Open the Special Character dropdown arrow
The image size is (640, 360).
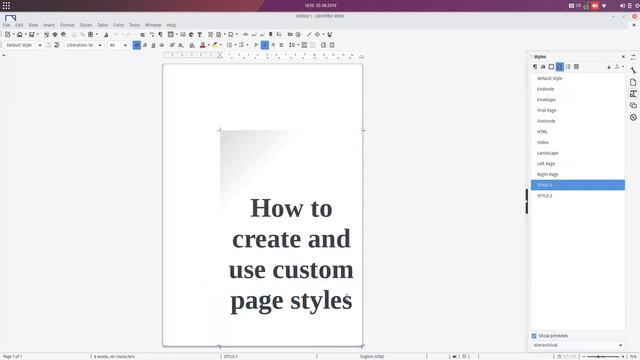237,35
